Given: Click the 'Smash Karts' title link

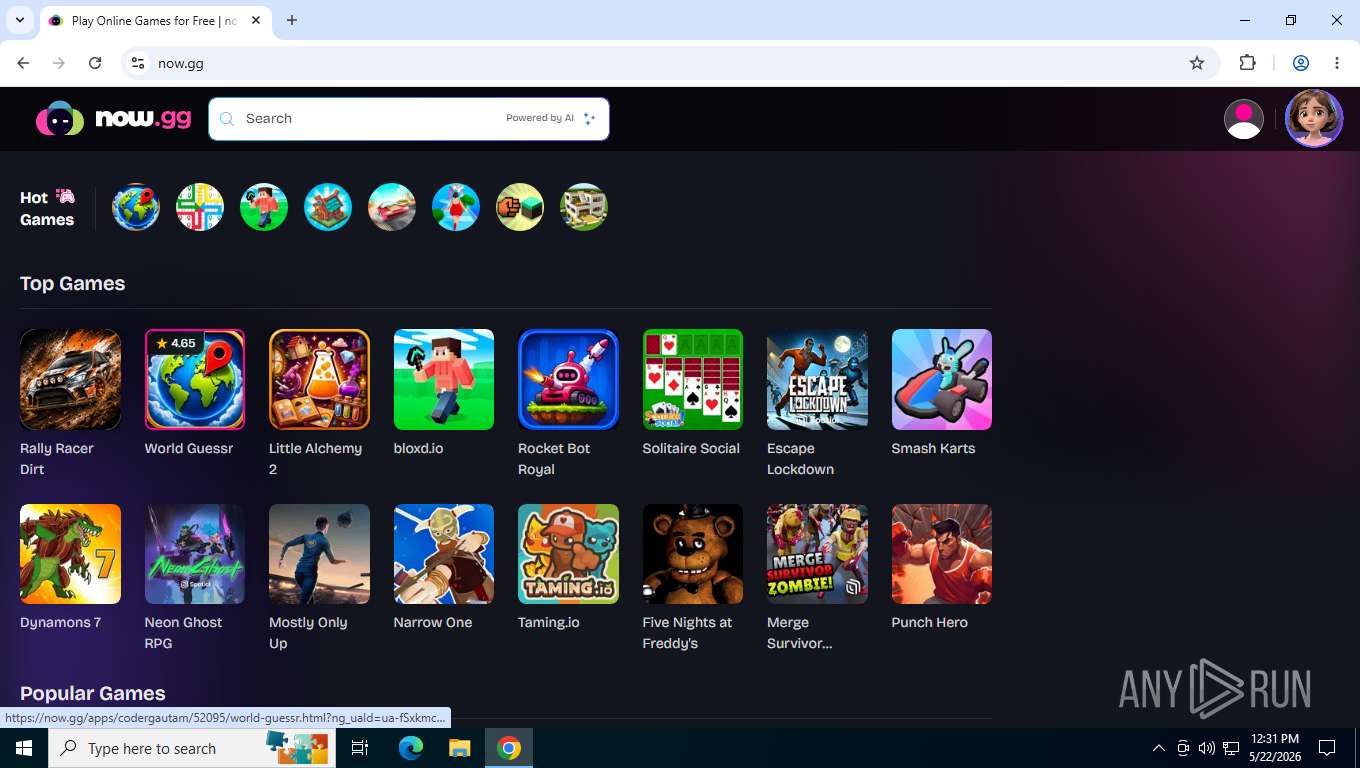Looking at the screenshot, I should (933, 448).
